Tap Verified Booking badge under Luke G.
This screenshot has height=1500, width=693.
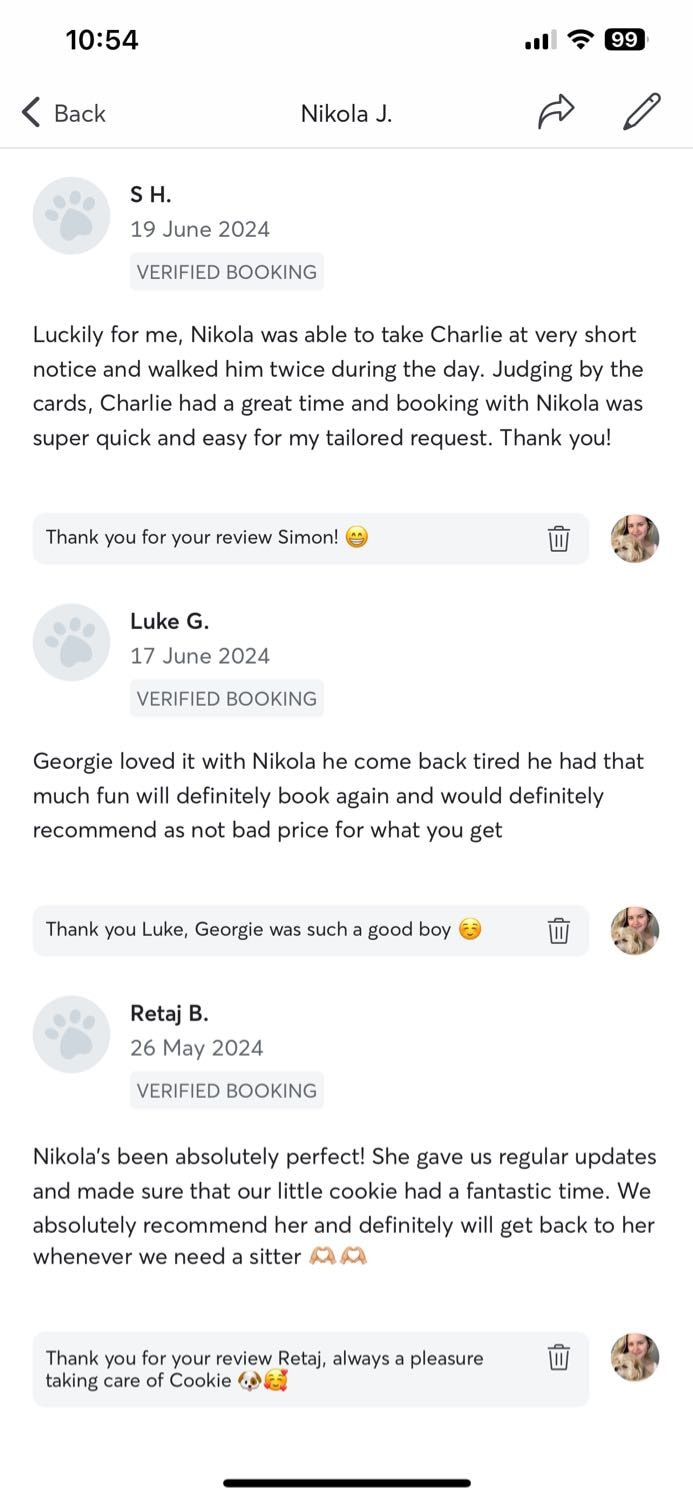[x=227, y=699]
